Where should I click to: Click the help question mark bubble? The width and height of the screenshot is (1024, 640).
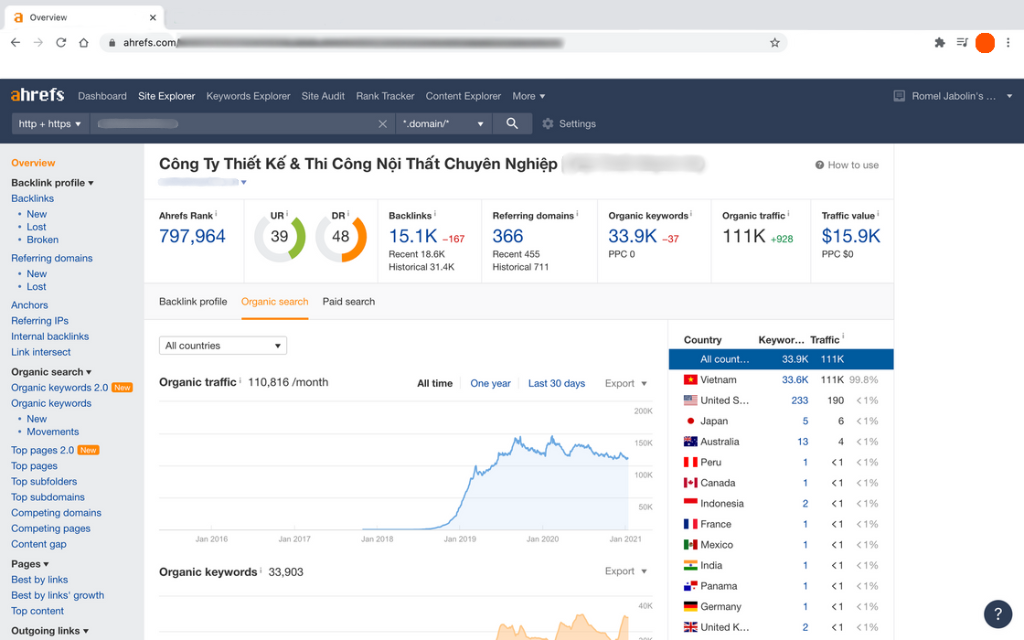[x=997, y=613]
